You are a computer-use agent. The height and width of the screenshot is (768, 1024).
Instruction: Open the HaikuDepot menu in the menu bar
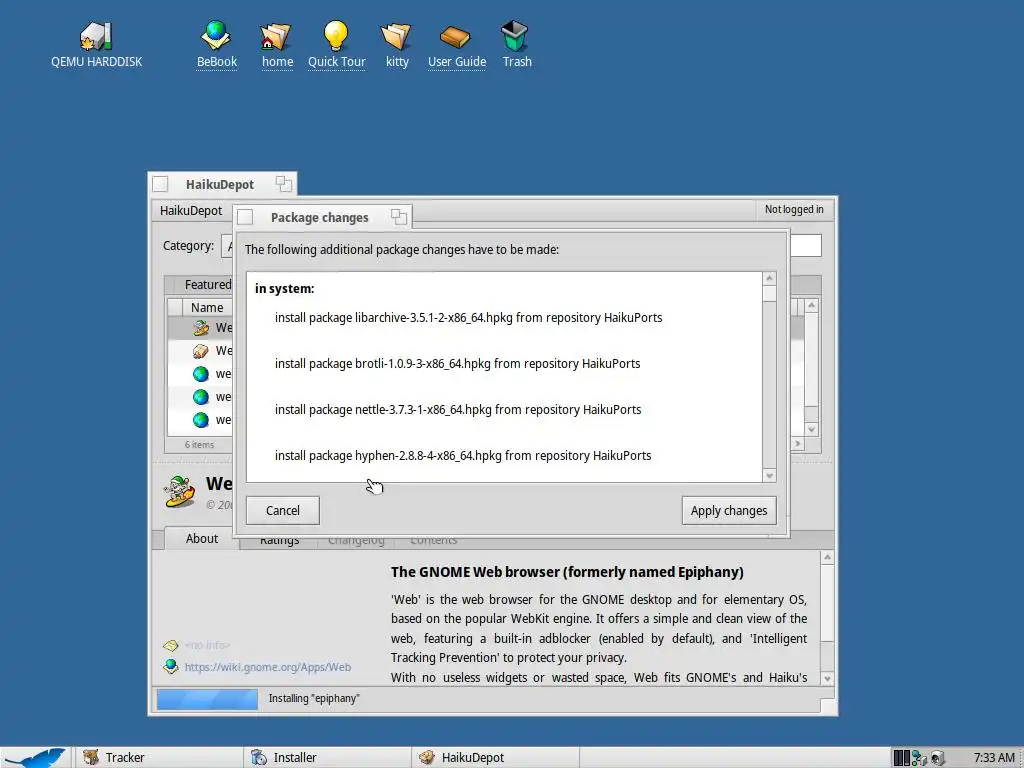pos(191,210)
